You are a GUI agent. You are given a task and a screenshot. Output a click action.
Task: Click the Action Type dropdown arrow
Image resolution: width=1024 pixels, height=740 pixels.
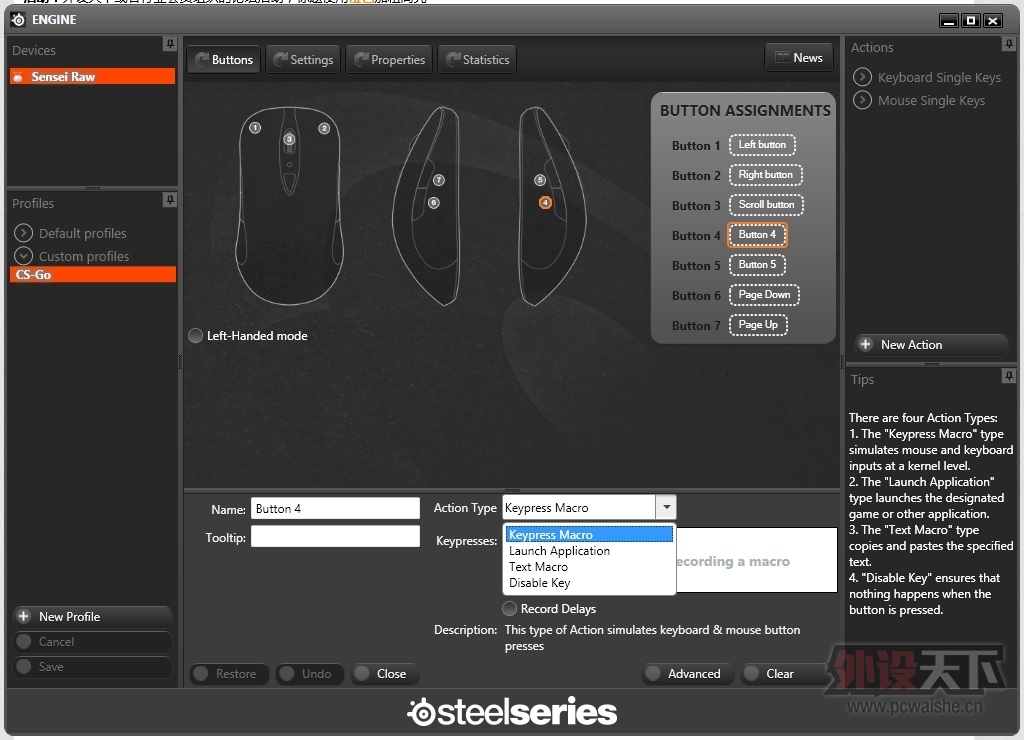tap(665, 507)
